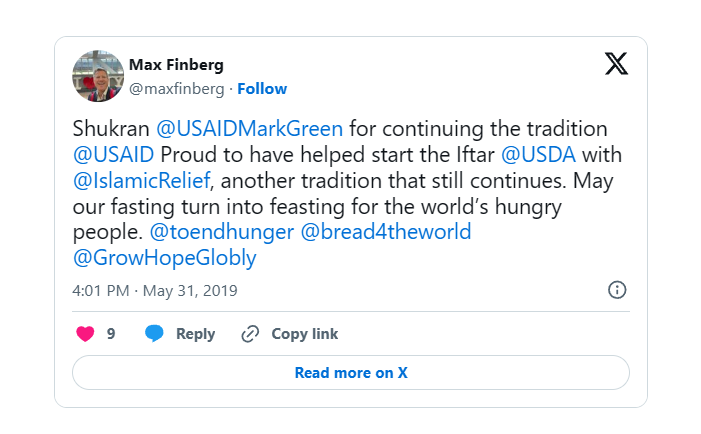Image resolution: width=701 pixels, height=434 pixels.
Task: Click the X logo icon
Action: click(x=617, y=64)
